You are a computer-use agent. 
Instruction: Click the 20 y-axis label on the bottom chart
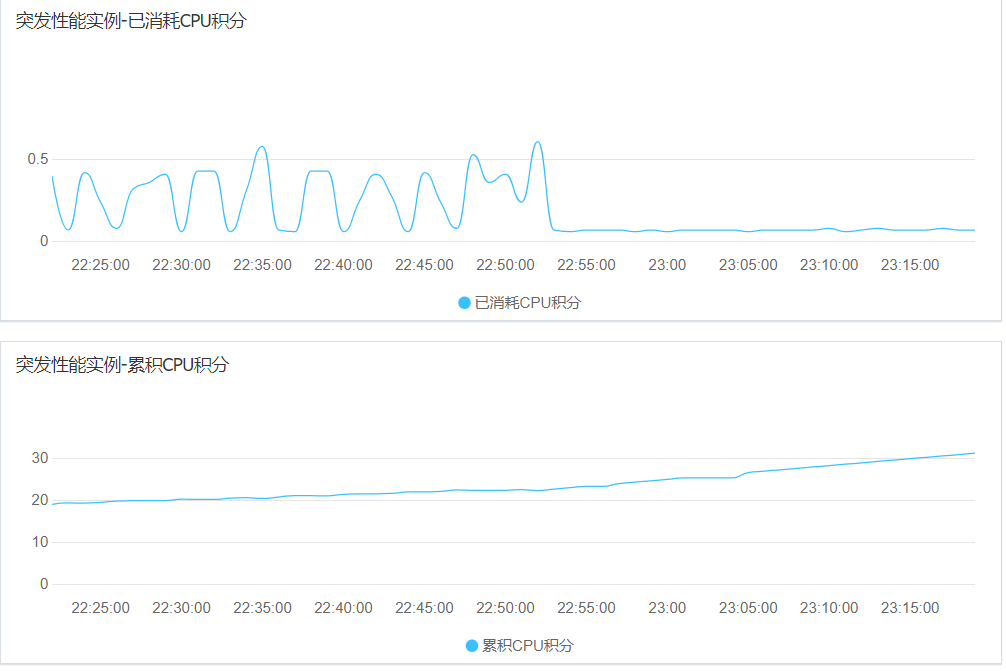point(39,500)
